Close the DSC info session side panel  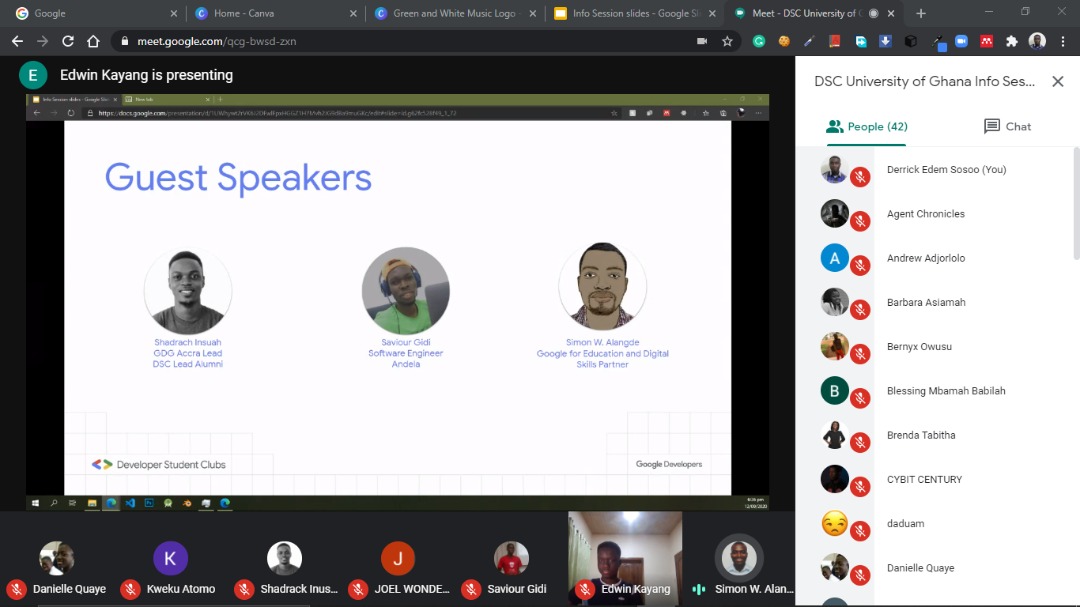(x=1058, y=81)
